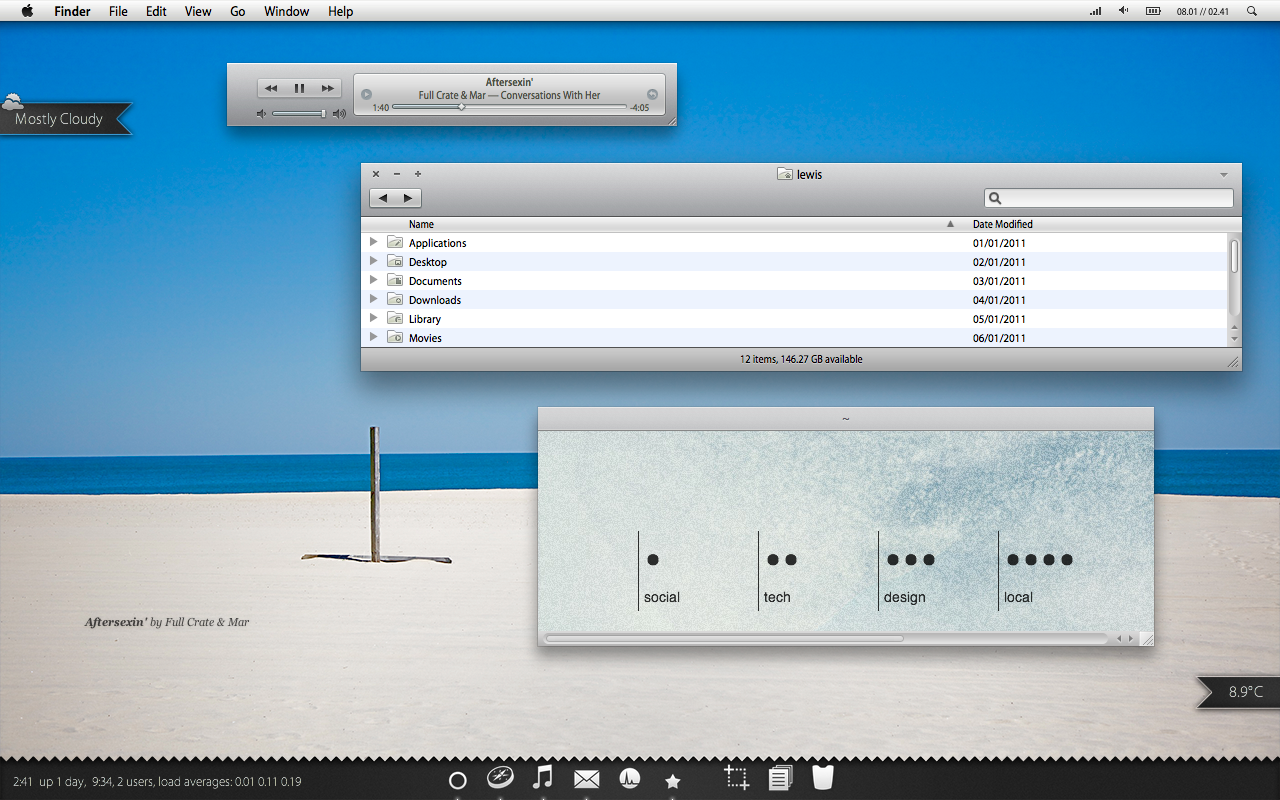1280x800 pixels.
Task: Open the Window menu
Action: pos(286,11)
